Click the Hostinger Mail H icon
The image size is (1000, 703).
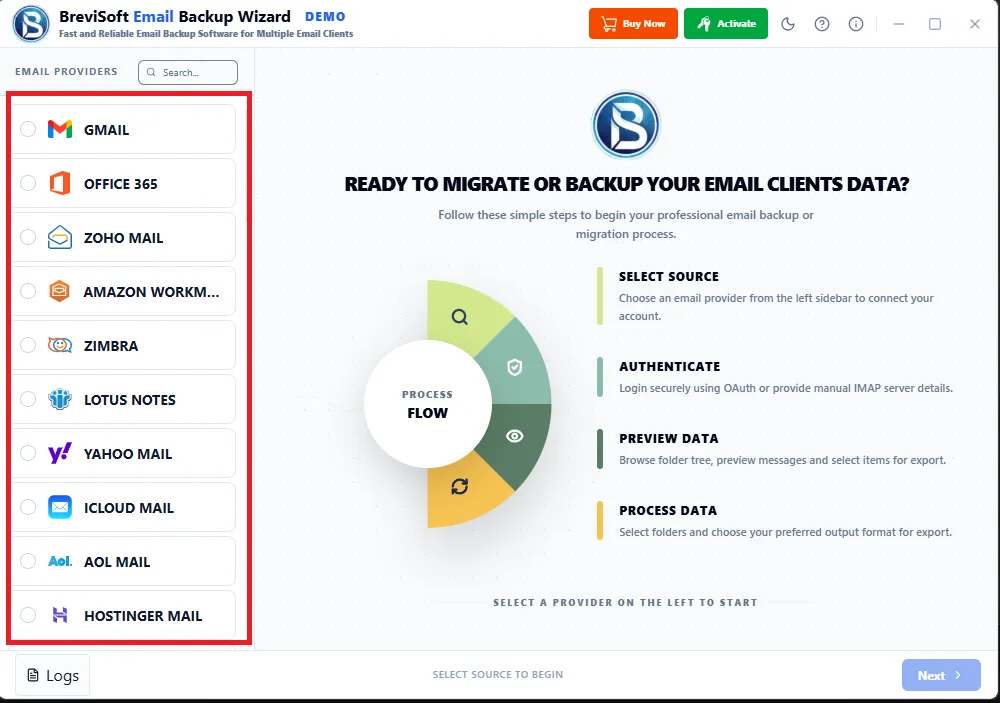60,615
